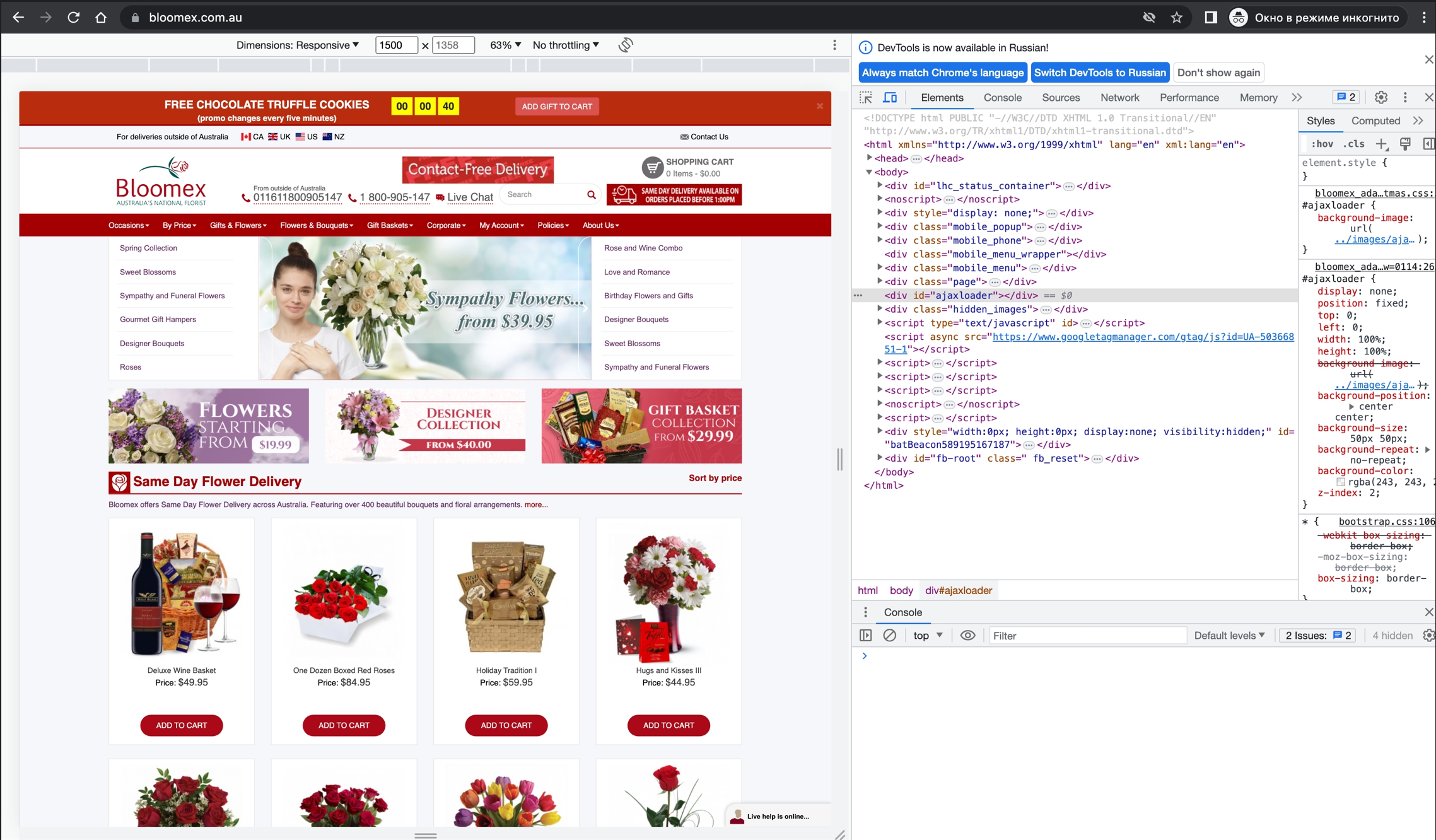Click Switch DevTools to Russian
The image size is (1436, 840).
point(1099,73)
